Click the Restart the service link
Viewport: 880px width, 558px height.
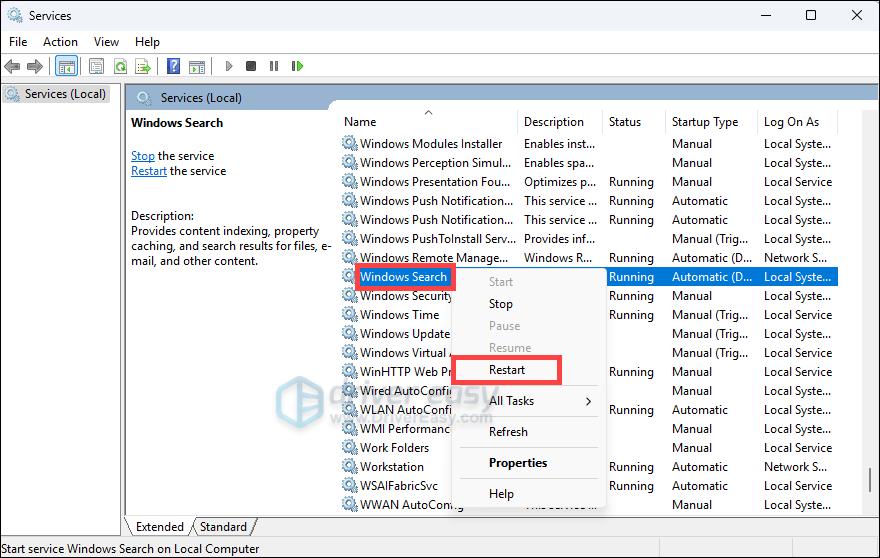coord(149,171)
